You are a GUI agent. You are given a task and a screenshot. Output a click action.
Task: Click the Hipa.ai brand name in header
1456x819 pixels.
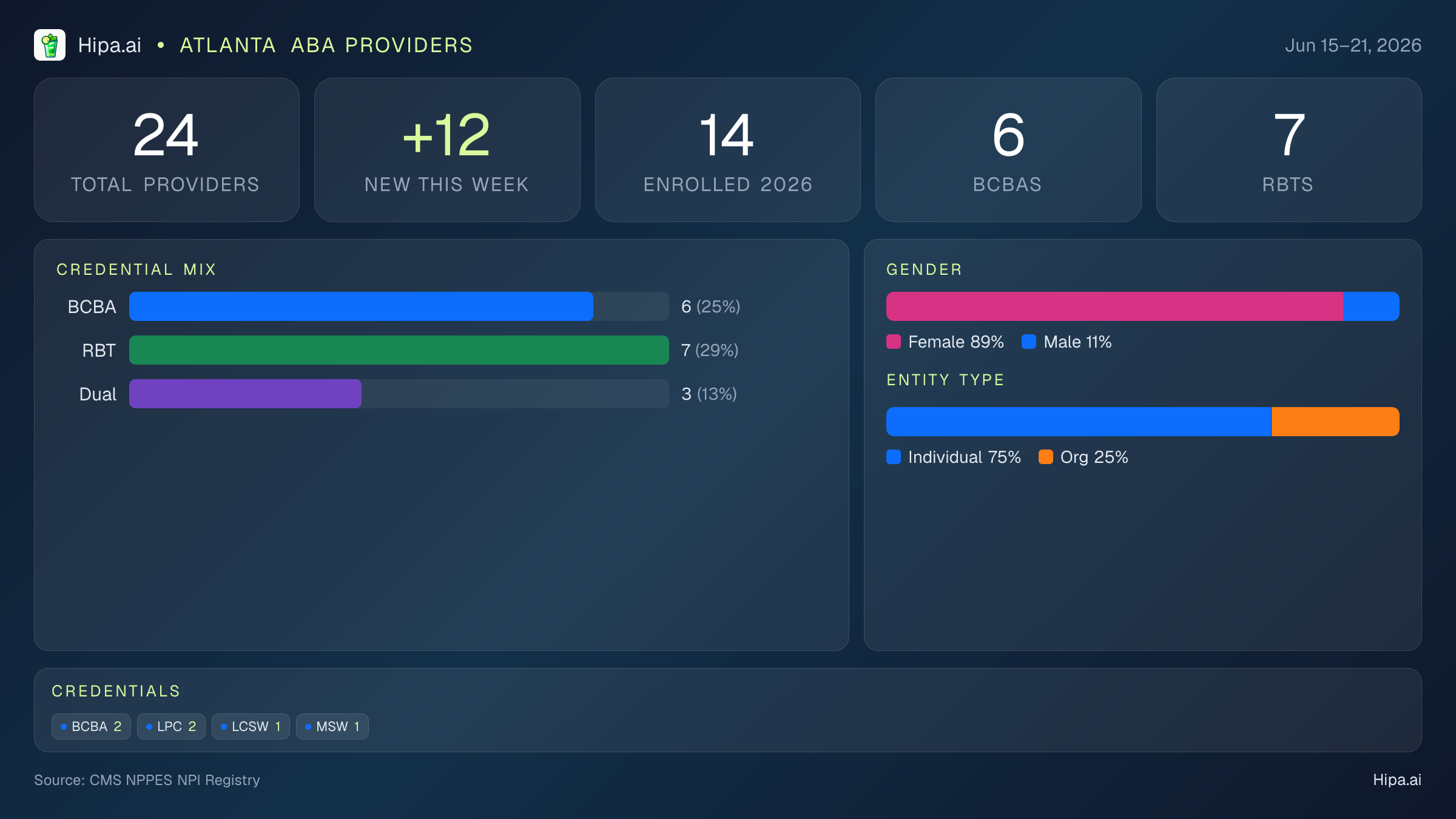pyautogui.click(x=110, y=45)
